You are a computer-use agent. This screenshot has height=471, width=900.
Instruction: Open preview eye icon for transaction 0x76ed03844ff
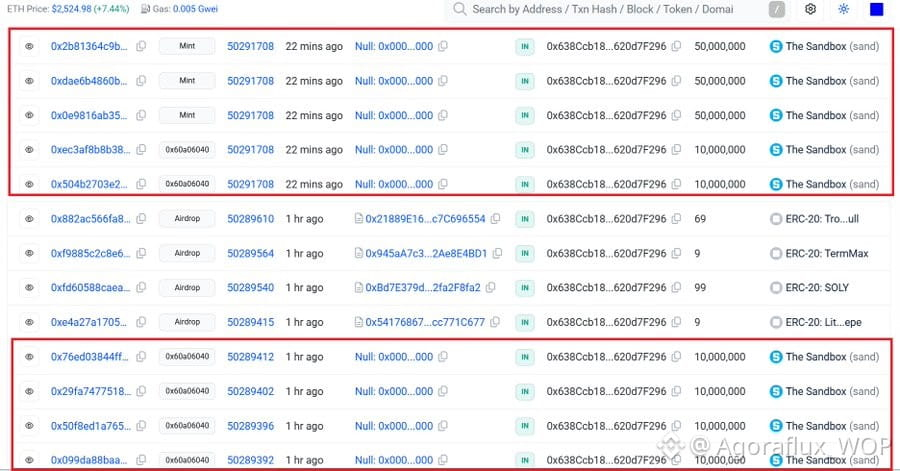coord(29,357)
